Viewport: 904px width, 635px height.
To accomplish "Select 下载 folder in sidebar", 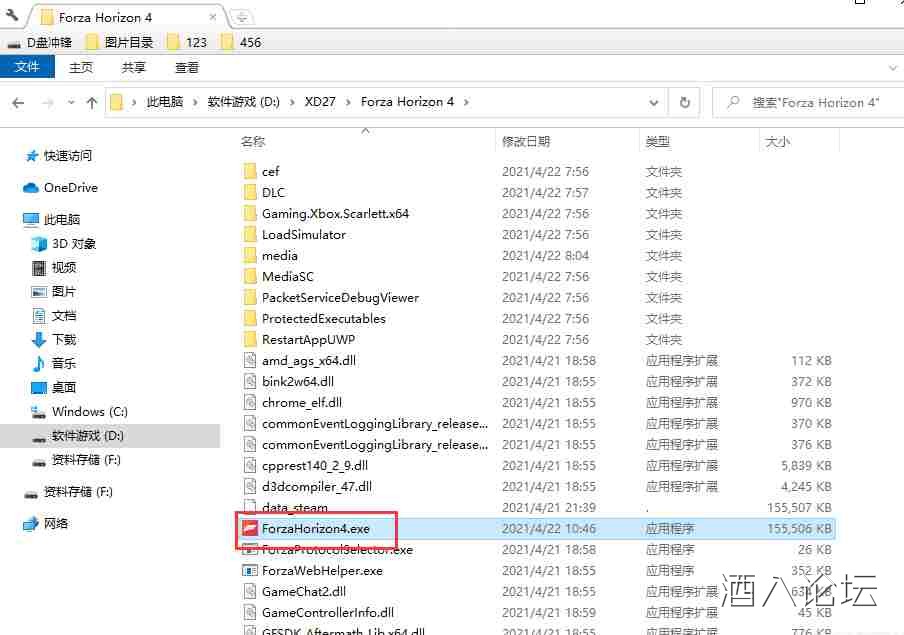I will coord(54,339).
